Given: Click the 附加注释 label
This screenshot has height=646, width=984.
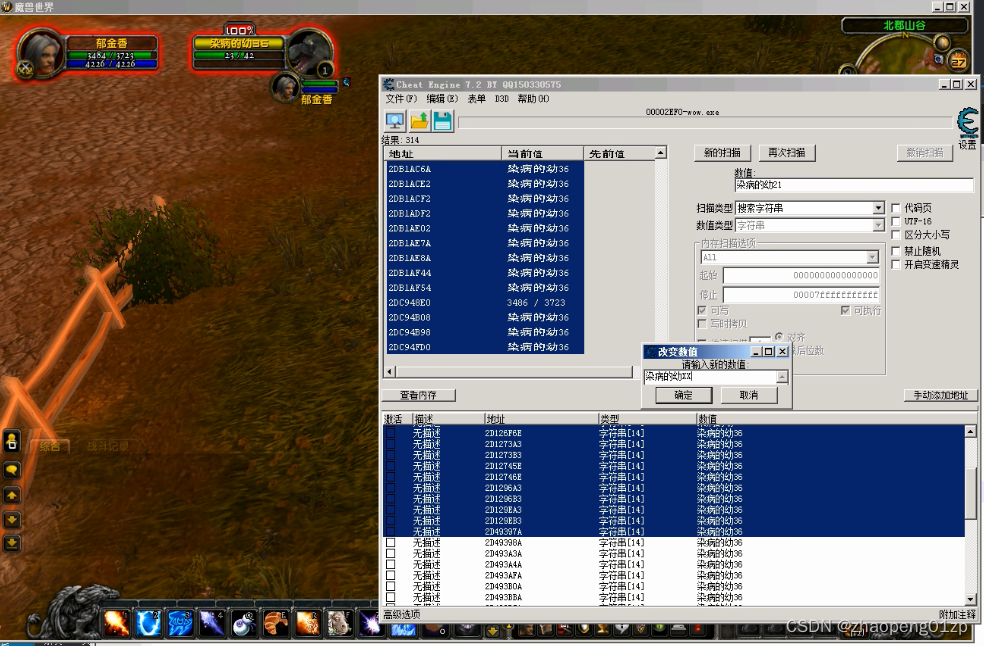Looking at the screenshot, I should (957, 615).
